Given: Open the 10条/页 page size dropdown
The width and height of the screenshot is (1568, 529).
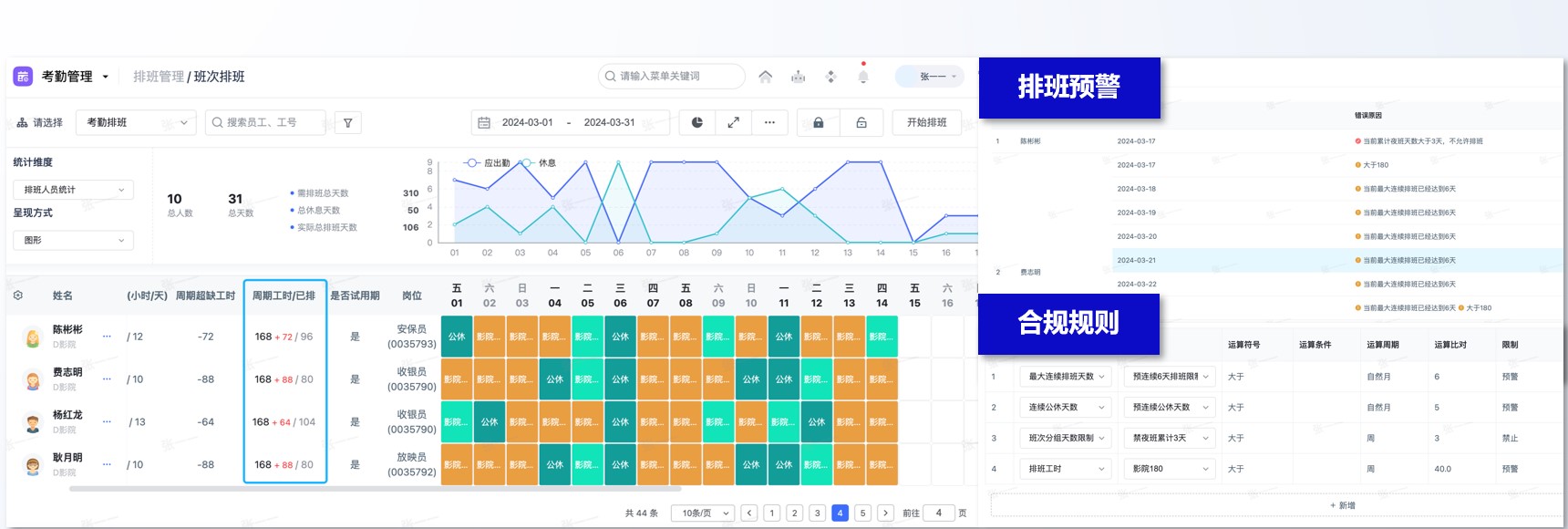Looking at the screenshot, I should point(703,513).
